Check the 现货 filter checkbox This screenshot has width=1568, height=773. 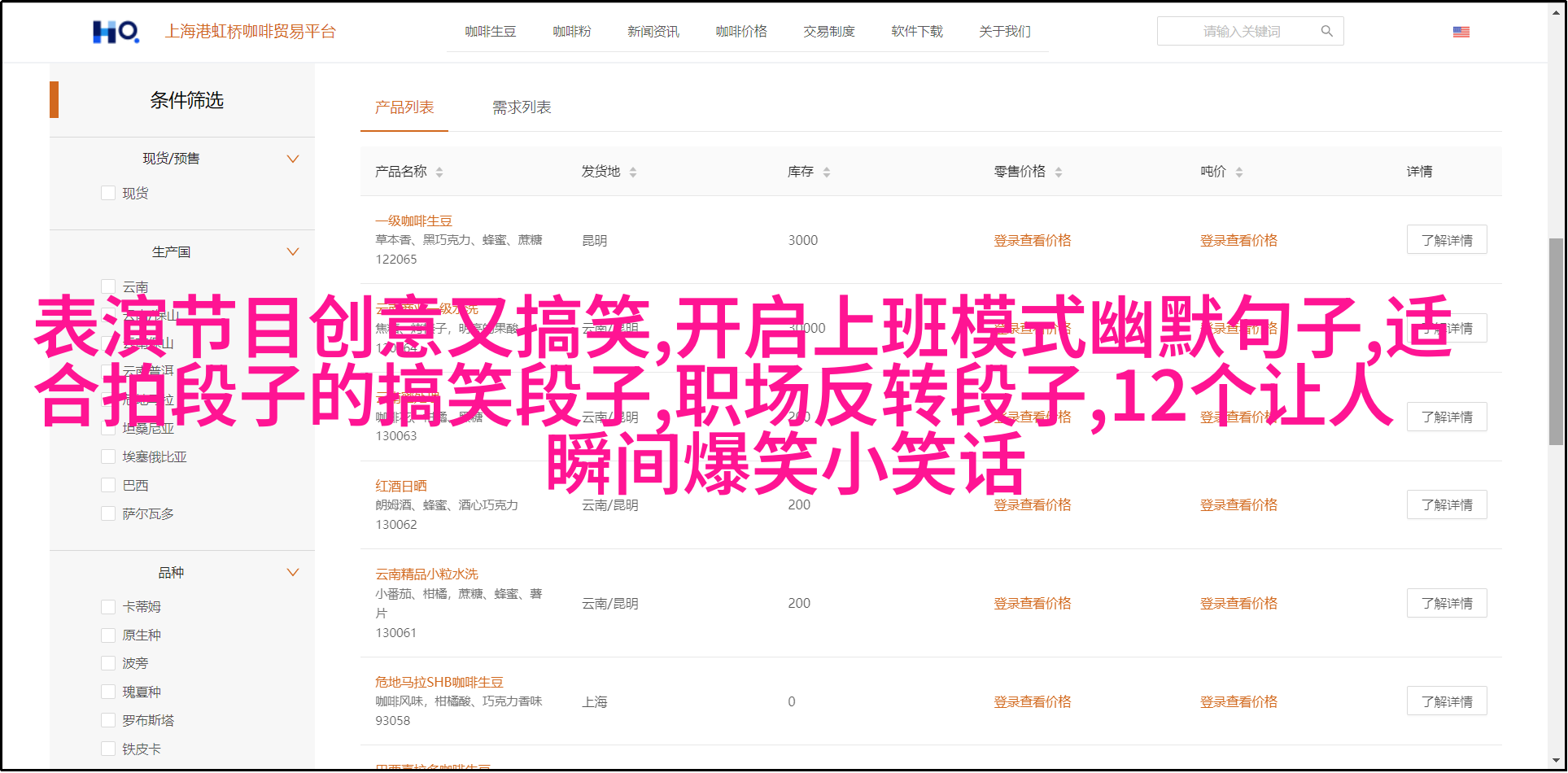click(108, 193)
